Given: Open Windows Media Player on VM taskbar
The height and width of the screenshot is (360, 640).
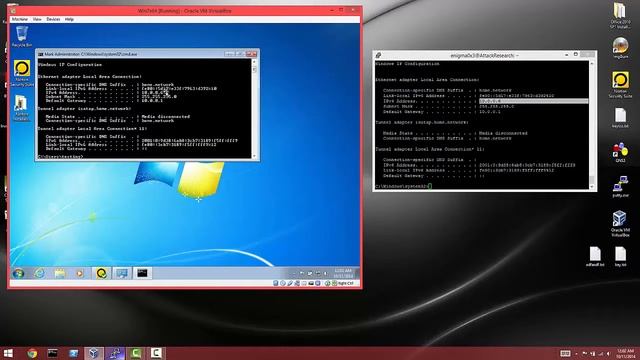Looking at the screenshot, I should [x=80, y=273].
